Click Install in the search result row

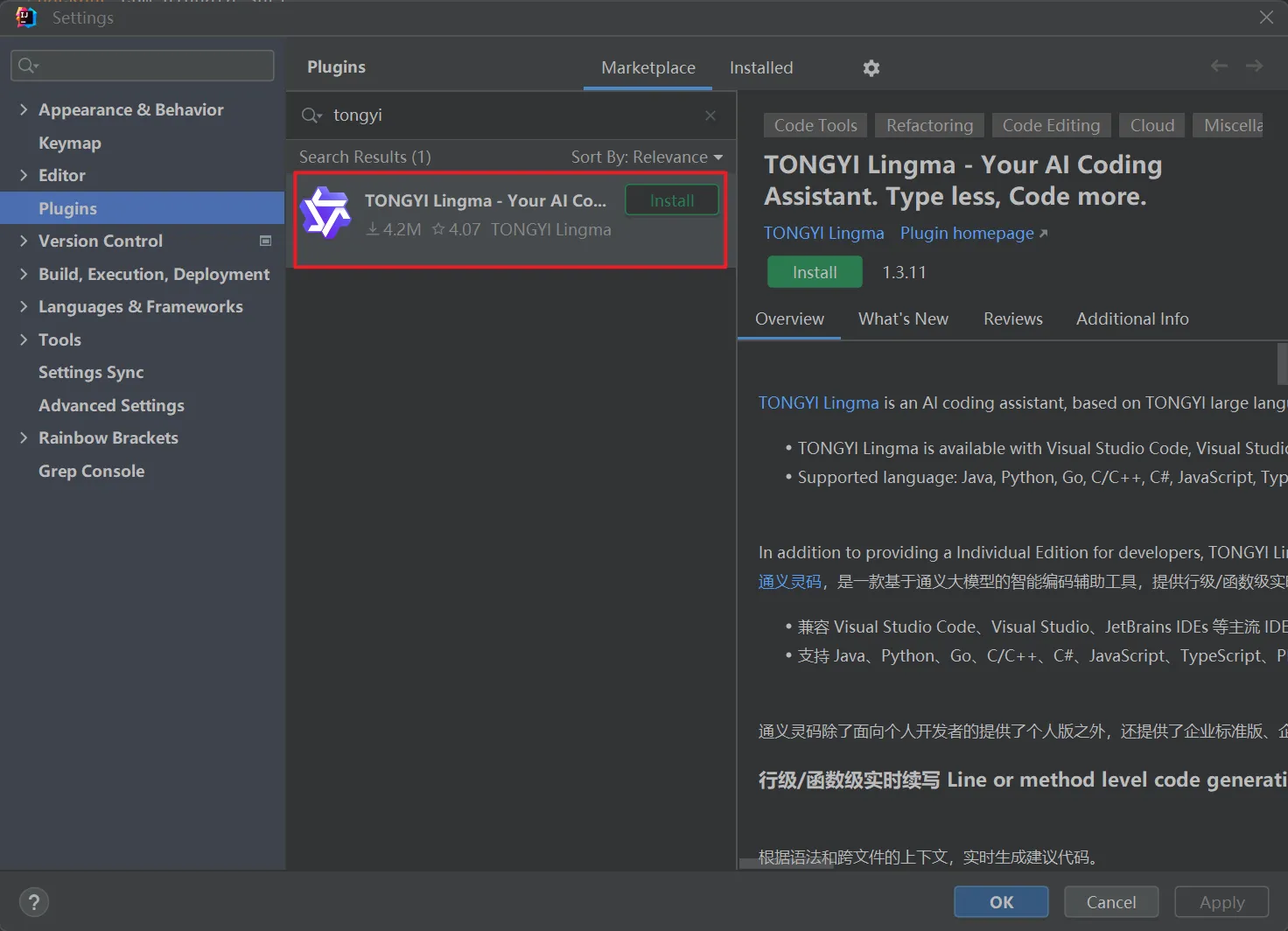click(x=672, y=200)
